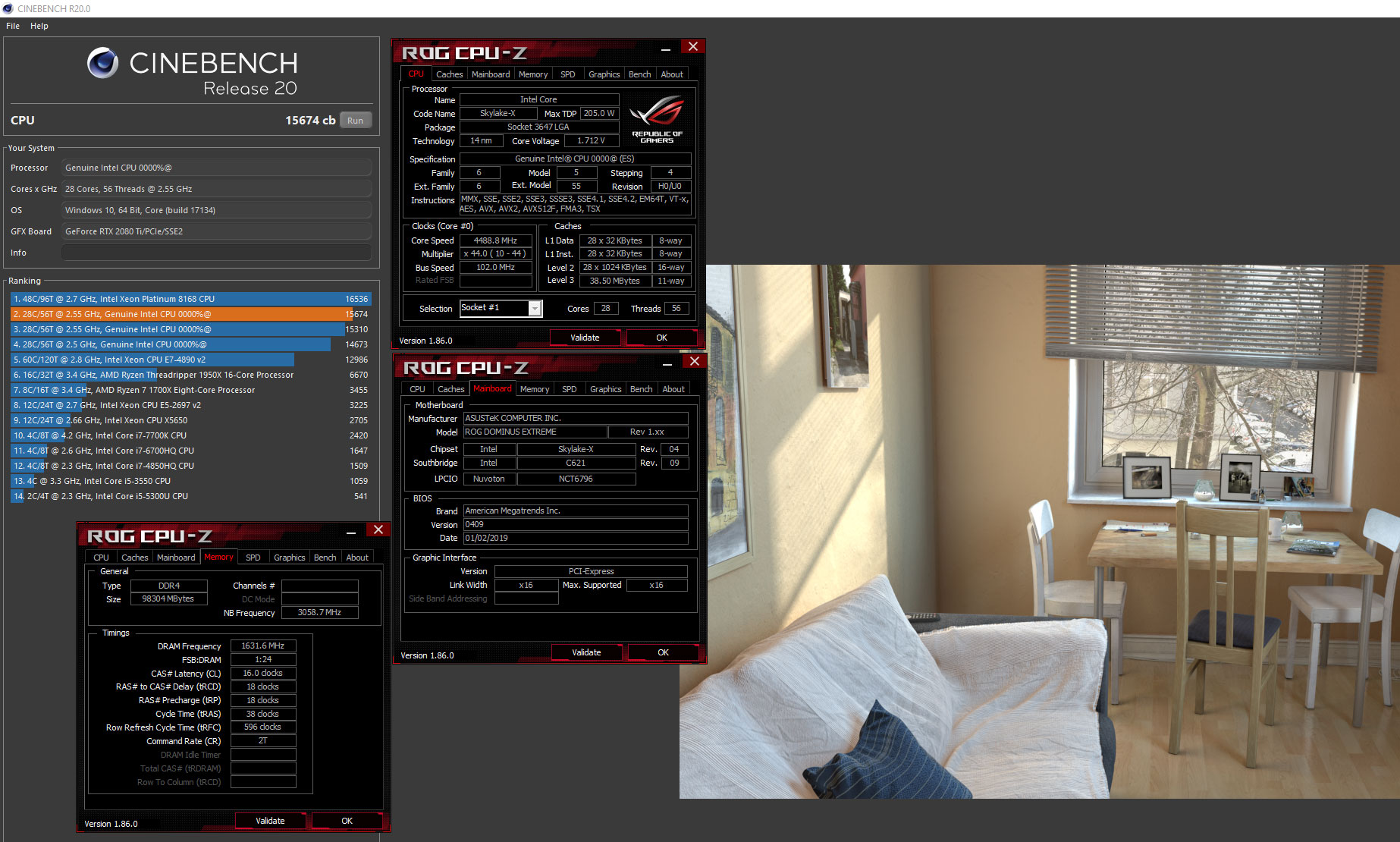Click the ROG DOMINUS EXTREME model field
The height and width of the screenshot is (842, 1400).
click(x=535, y=432)
